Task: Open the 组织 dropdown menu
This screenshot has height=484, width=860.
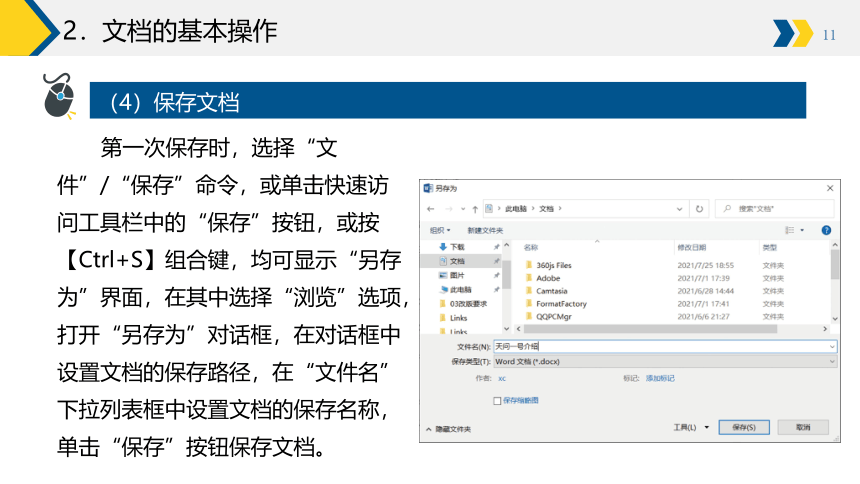Action: click(x=440, y=230)
